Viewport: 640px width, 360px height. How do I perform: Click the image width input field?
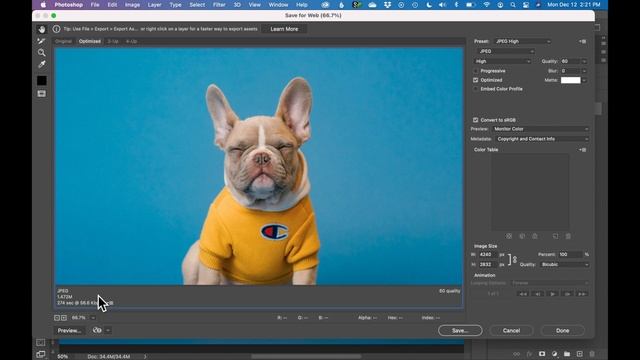tap(488, 254)
